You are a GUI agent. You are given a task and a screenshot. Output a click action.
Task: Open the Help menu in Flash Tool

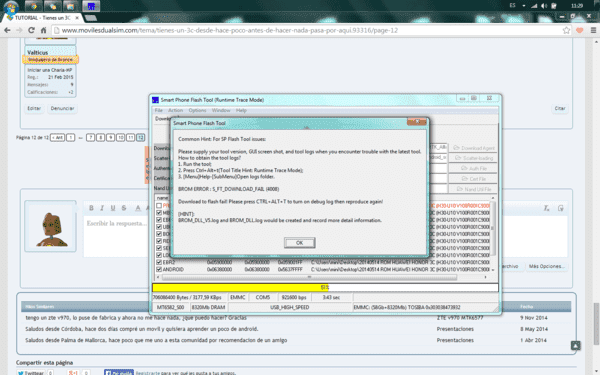tap(241, 110)
